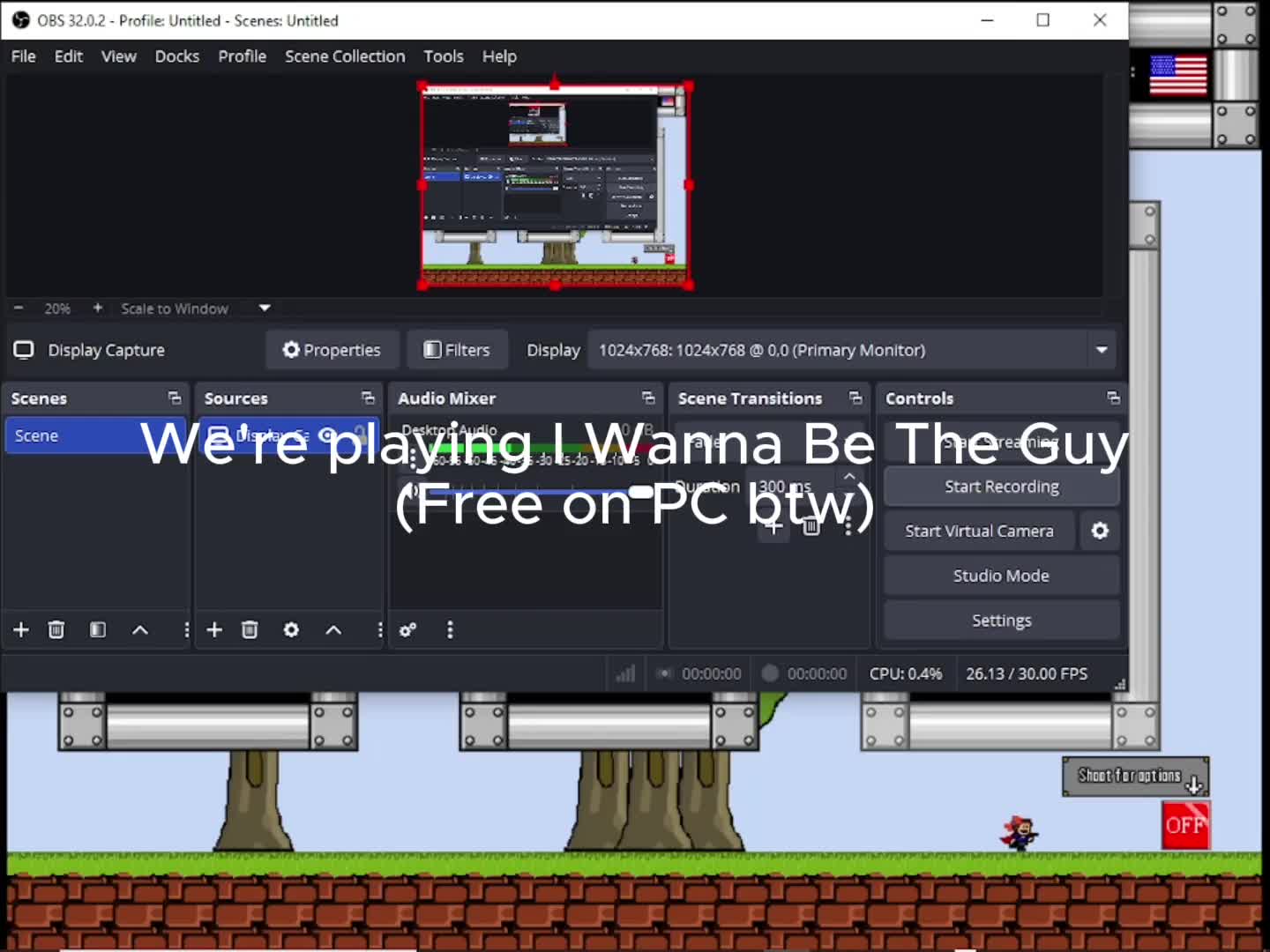Enable Studio Mode
This screenshot has height=952, width=1270.
(1002, 576)
